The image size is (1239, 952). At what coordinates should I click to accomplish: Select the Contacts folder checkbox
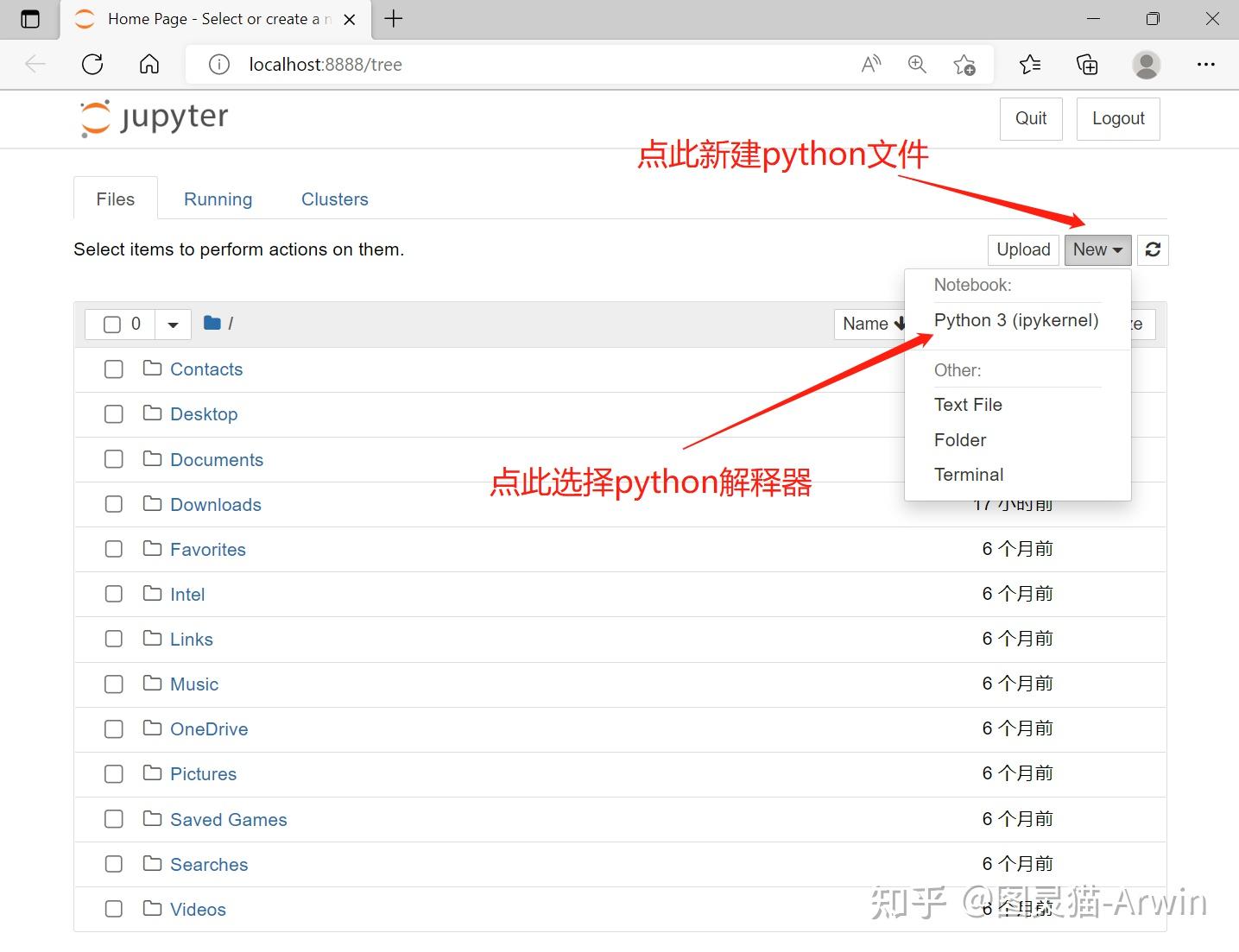click(x=113, y=369)
